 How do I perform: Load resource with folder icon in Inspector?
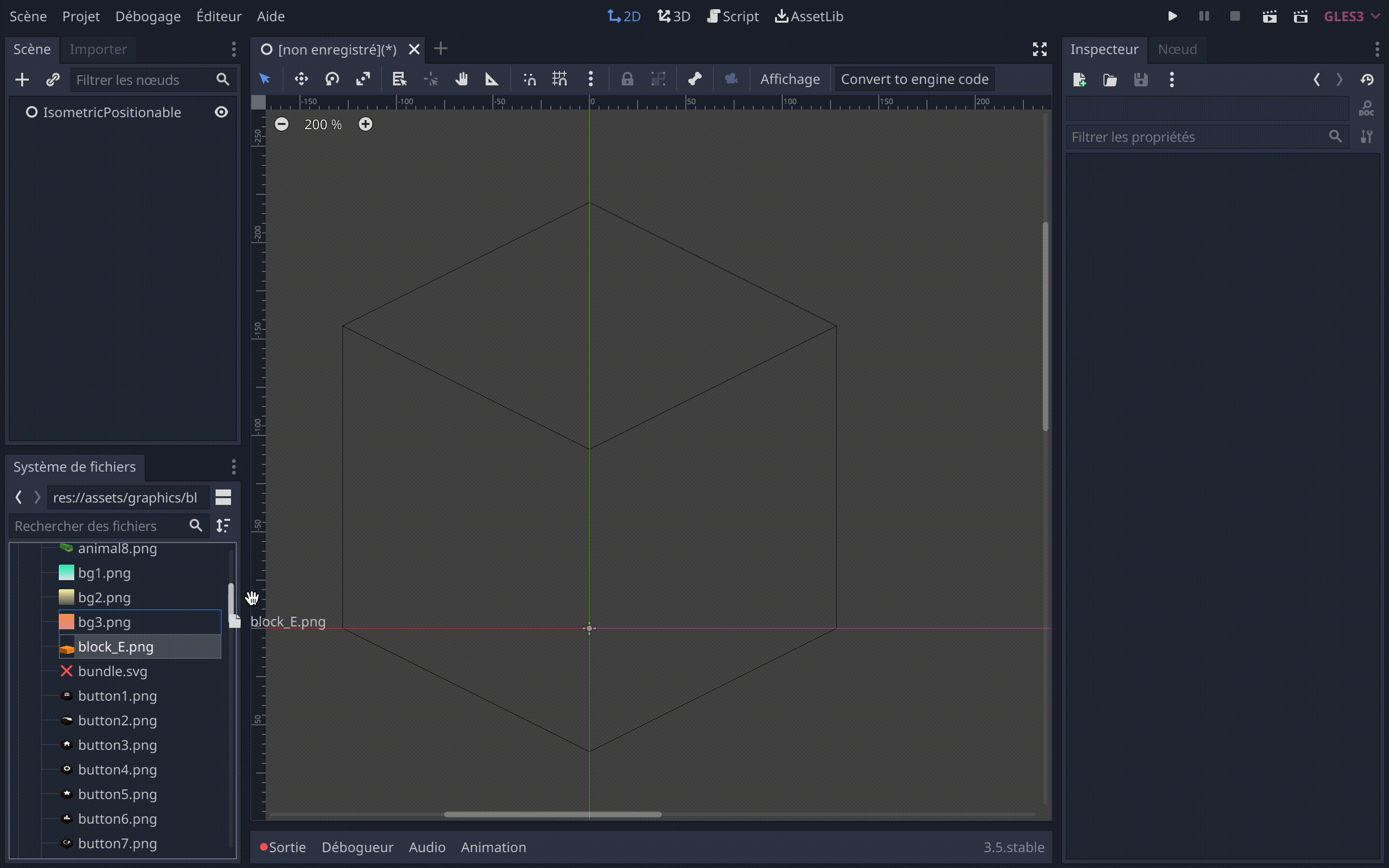pos(1110,80)
